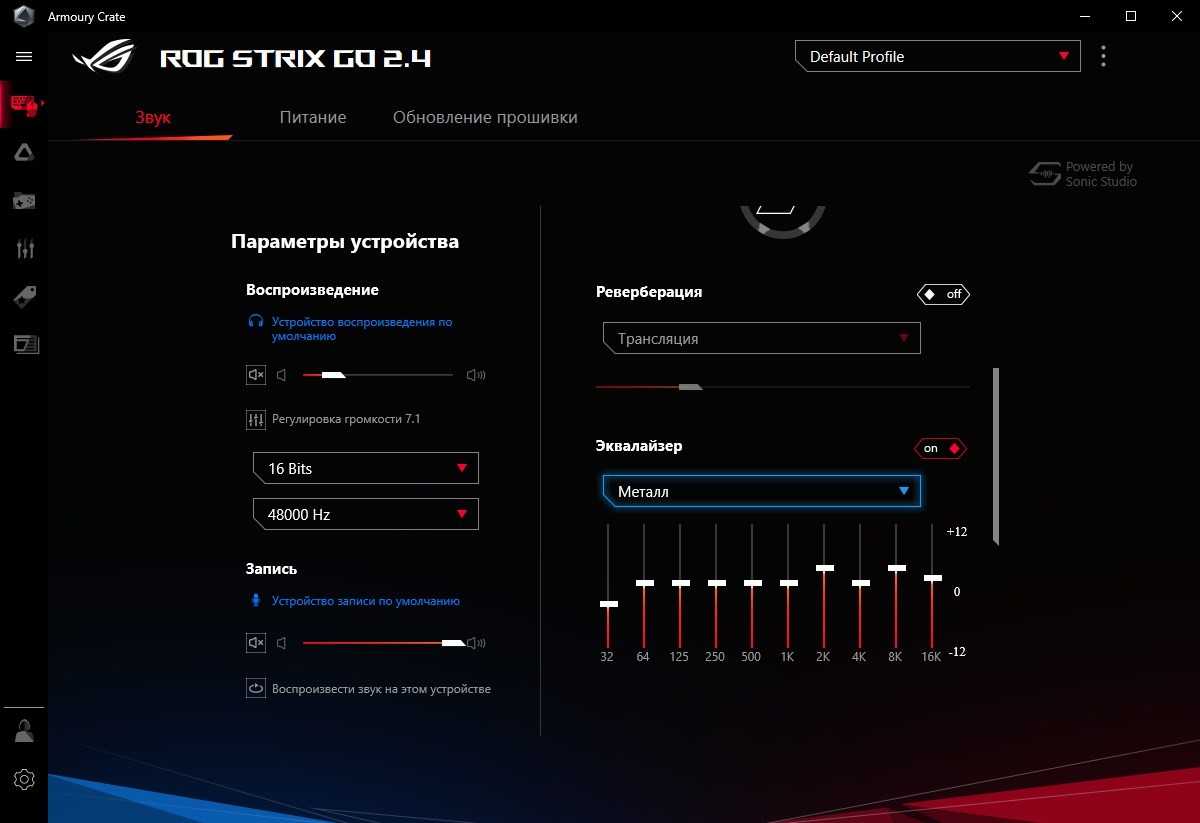Open the deals tag sidebar icon
This screenshot has width=1200, height=823.
24,296
